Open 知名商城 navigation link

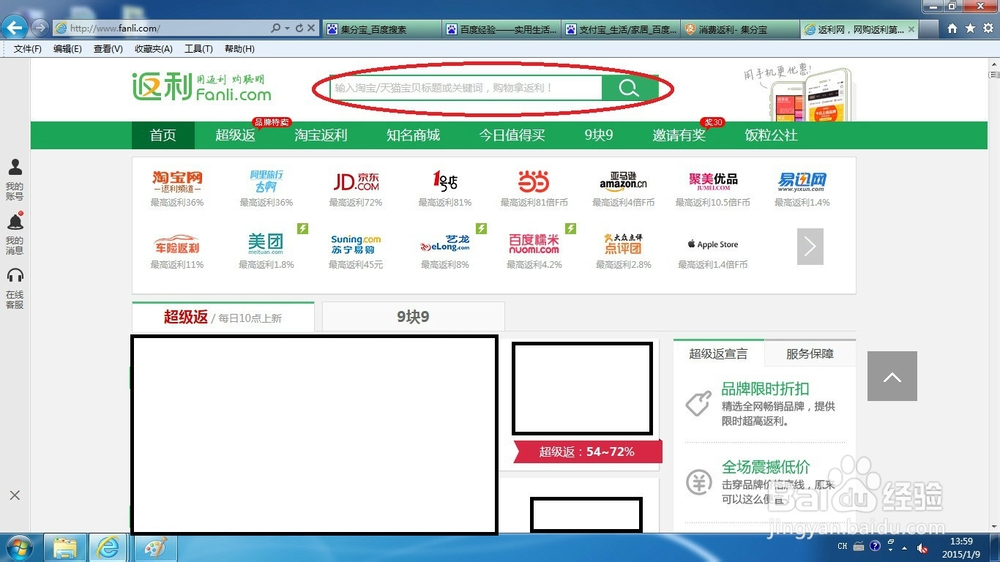tap(413, 135)
